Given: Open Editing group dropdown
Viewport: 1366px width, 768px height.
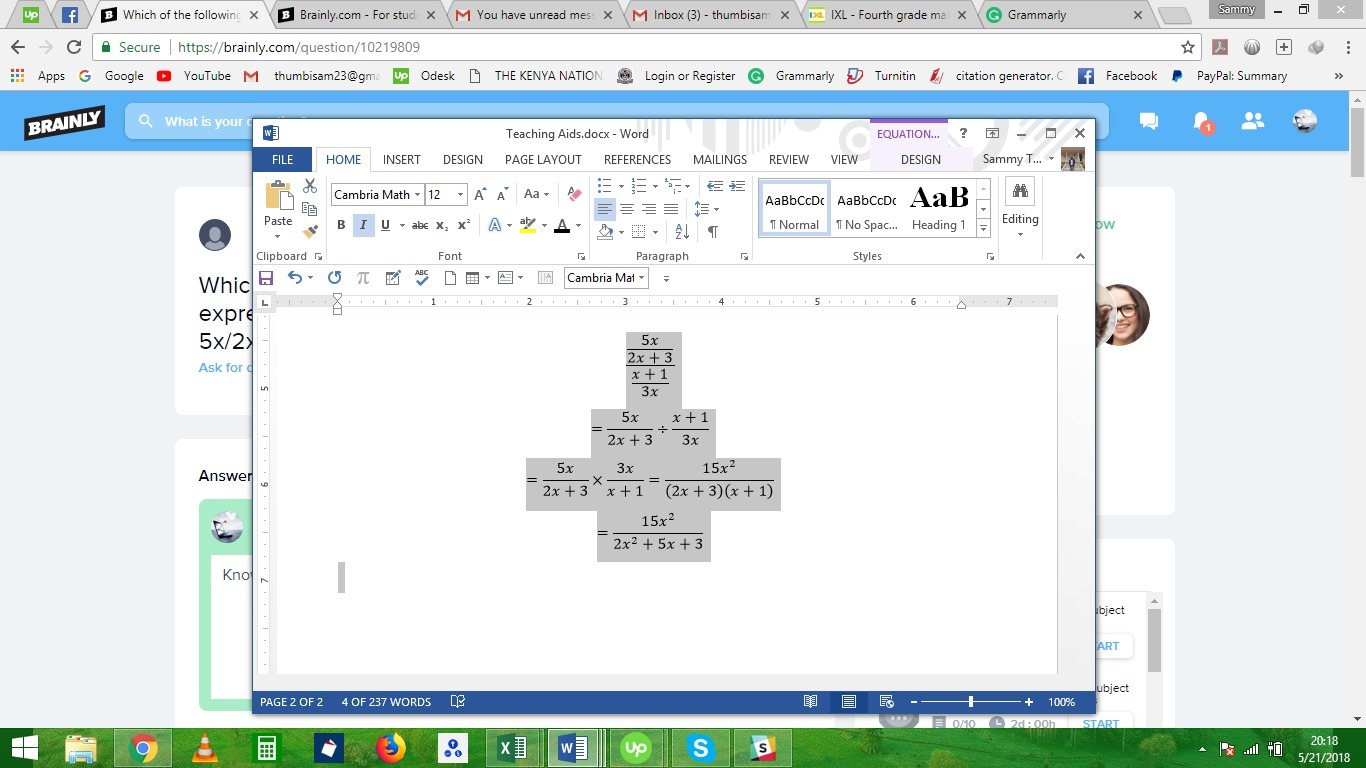Looking at the screenshot, I should click(x=1020, y=210).
